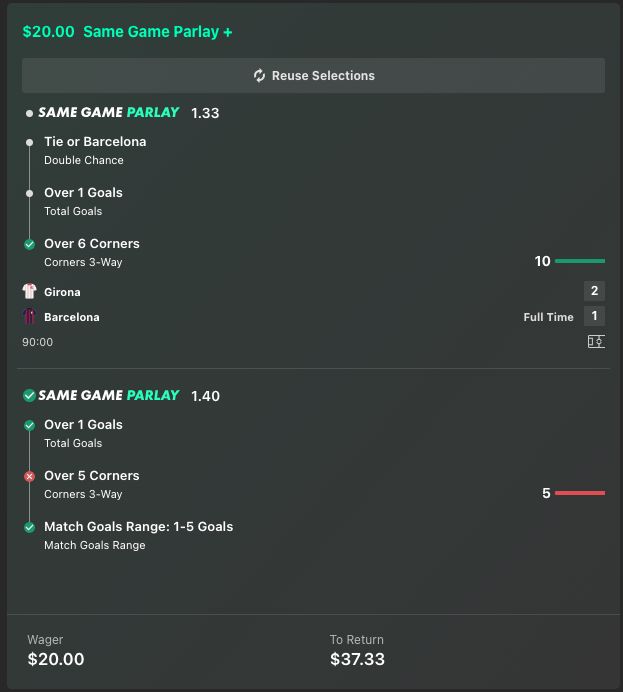This screenshot has height=692, width=623.
Task: Click the second Same Game Parlay 1.40 header
Action: click(120, 396)
